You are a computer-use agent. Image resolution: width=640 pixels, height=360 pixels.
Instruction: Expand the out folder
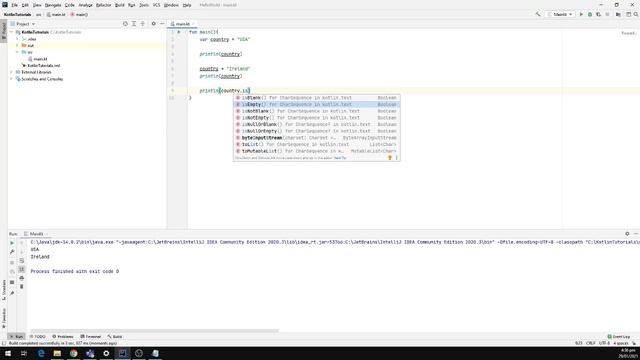click(17, 45)
